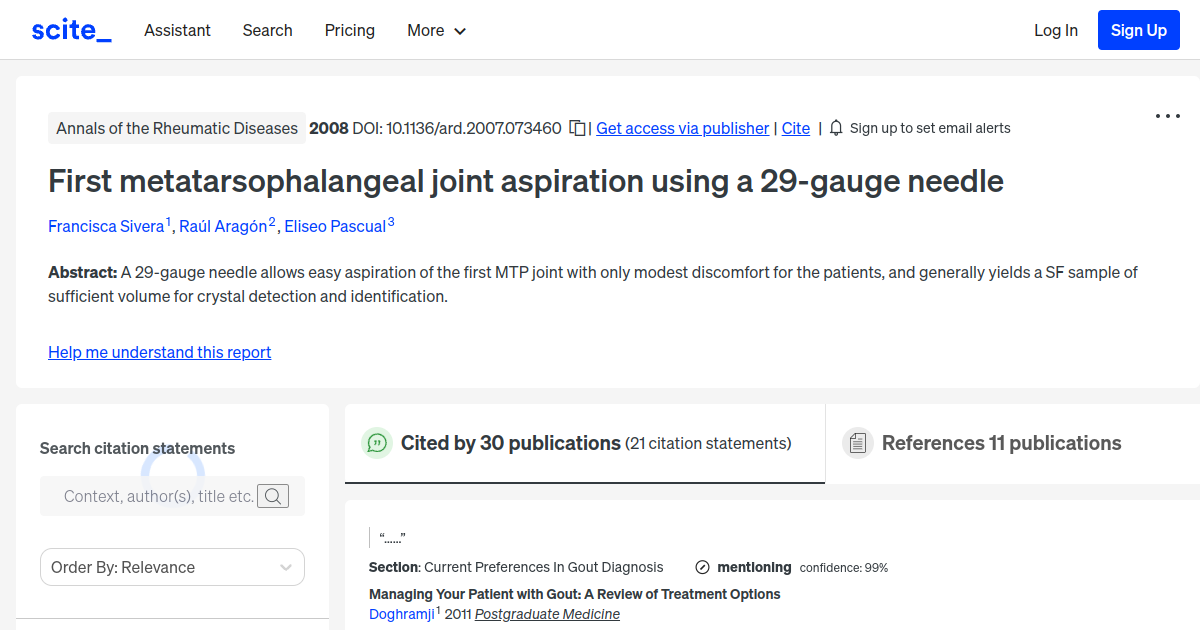Click the bell icon for email alerts
The width and height of the screenshot is (1200, 630).
tap(835, 128)
